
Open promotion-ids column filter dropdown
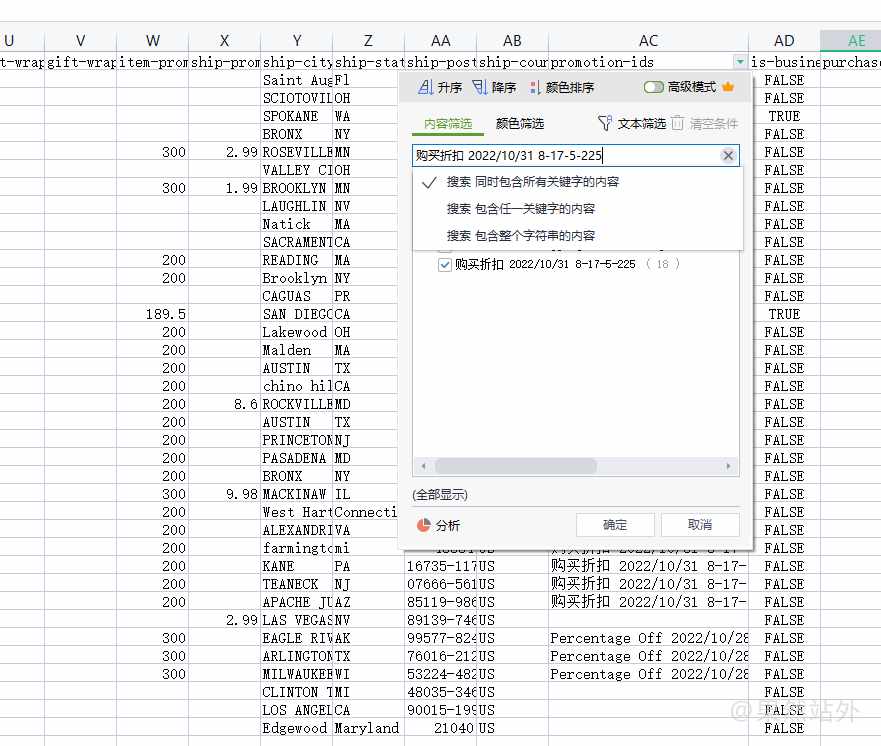pos(740,62)
